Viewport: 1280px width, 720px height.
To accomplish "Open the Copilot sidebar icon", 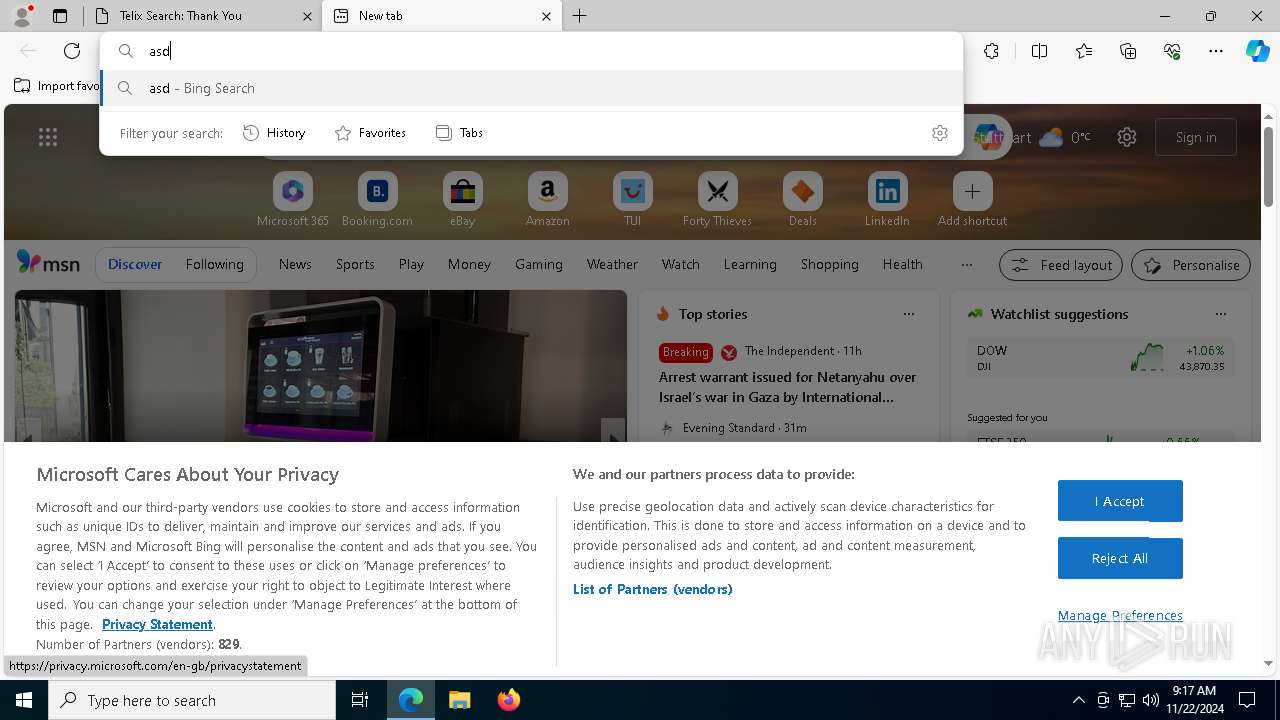I will click(1258, 51).
